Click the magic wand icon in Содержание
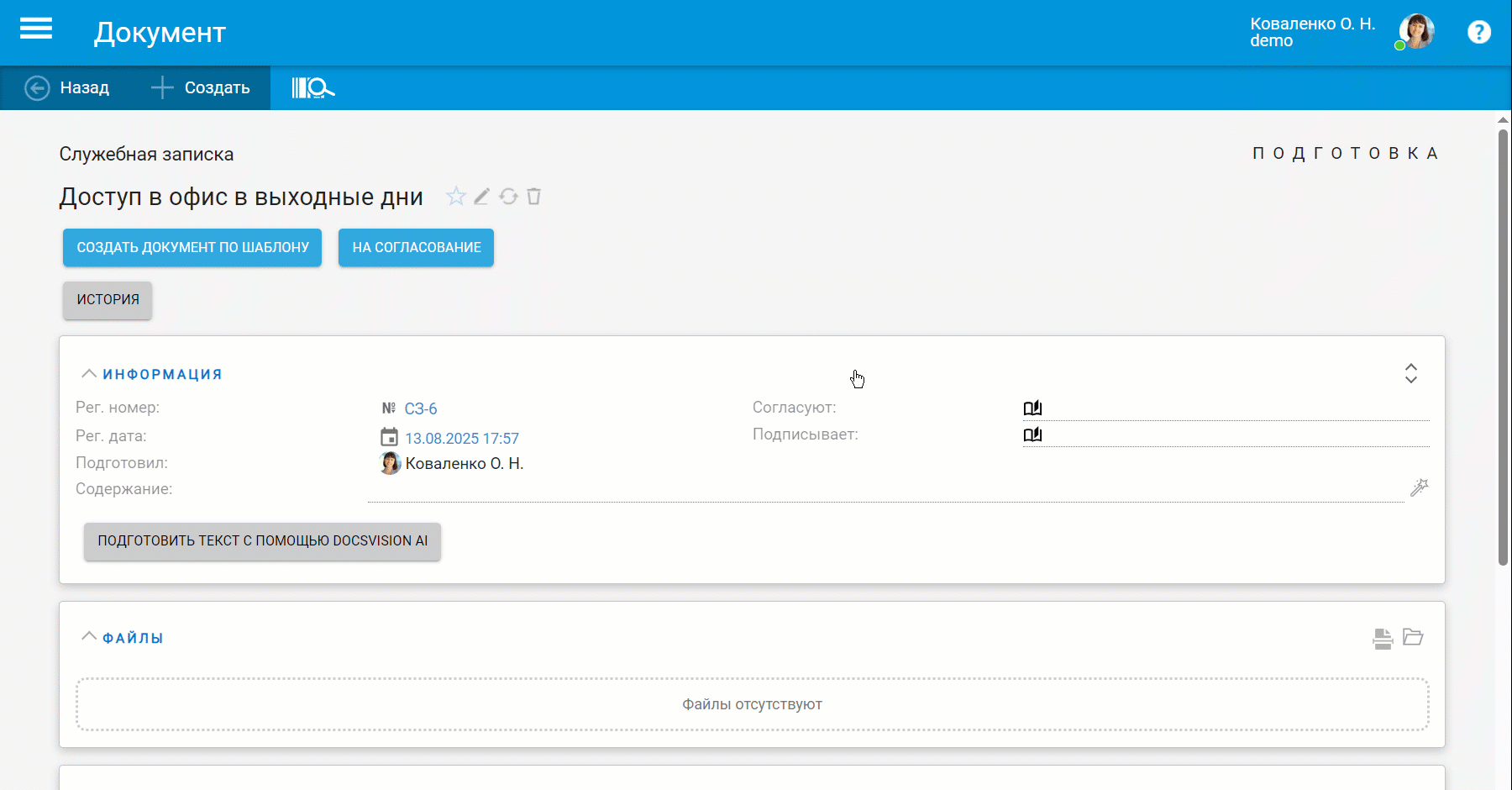 (x=1419, y=487)
